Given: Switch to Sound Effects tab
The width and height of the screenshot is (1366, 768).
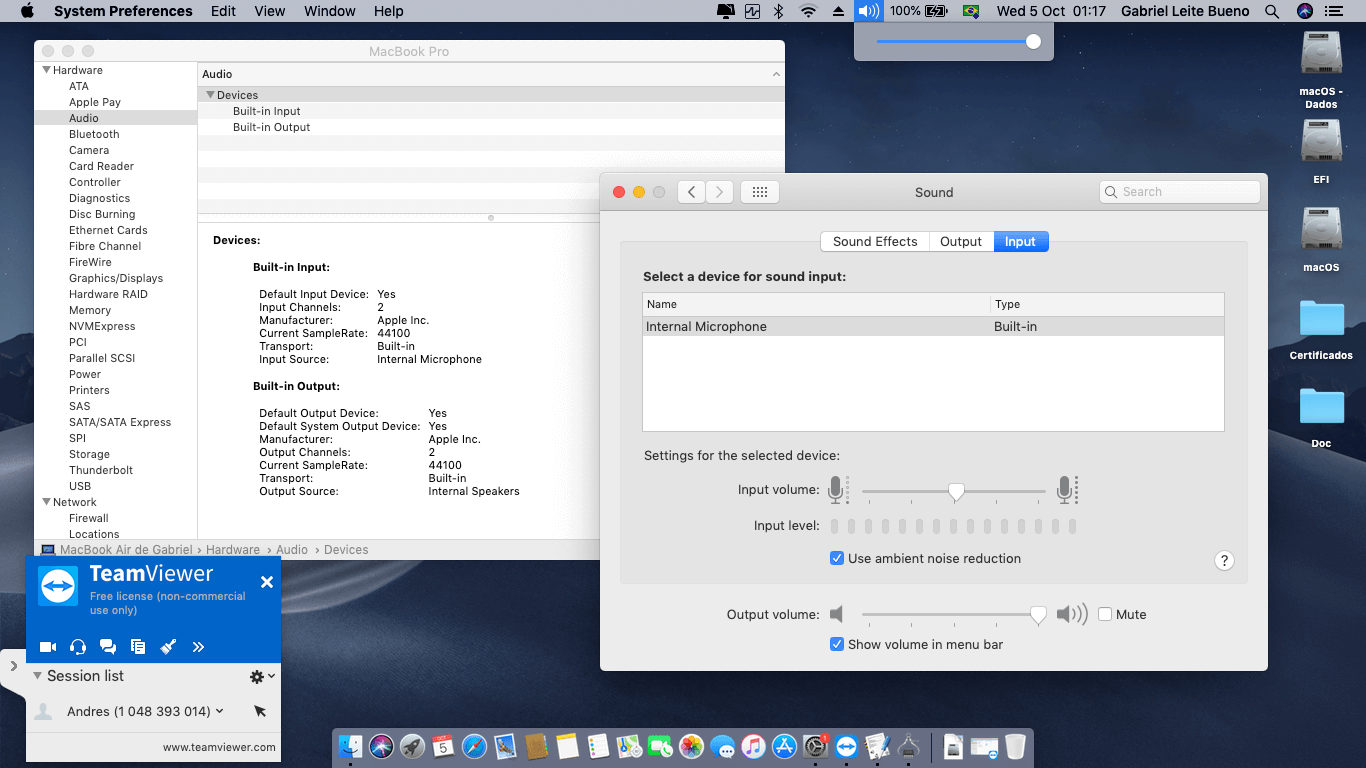Looking at the screenshot, I should click(x=875, y=241).
